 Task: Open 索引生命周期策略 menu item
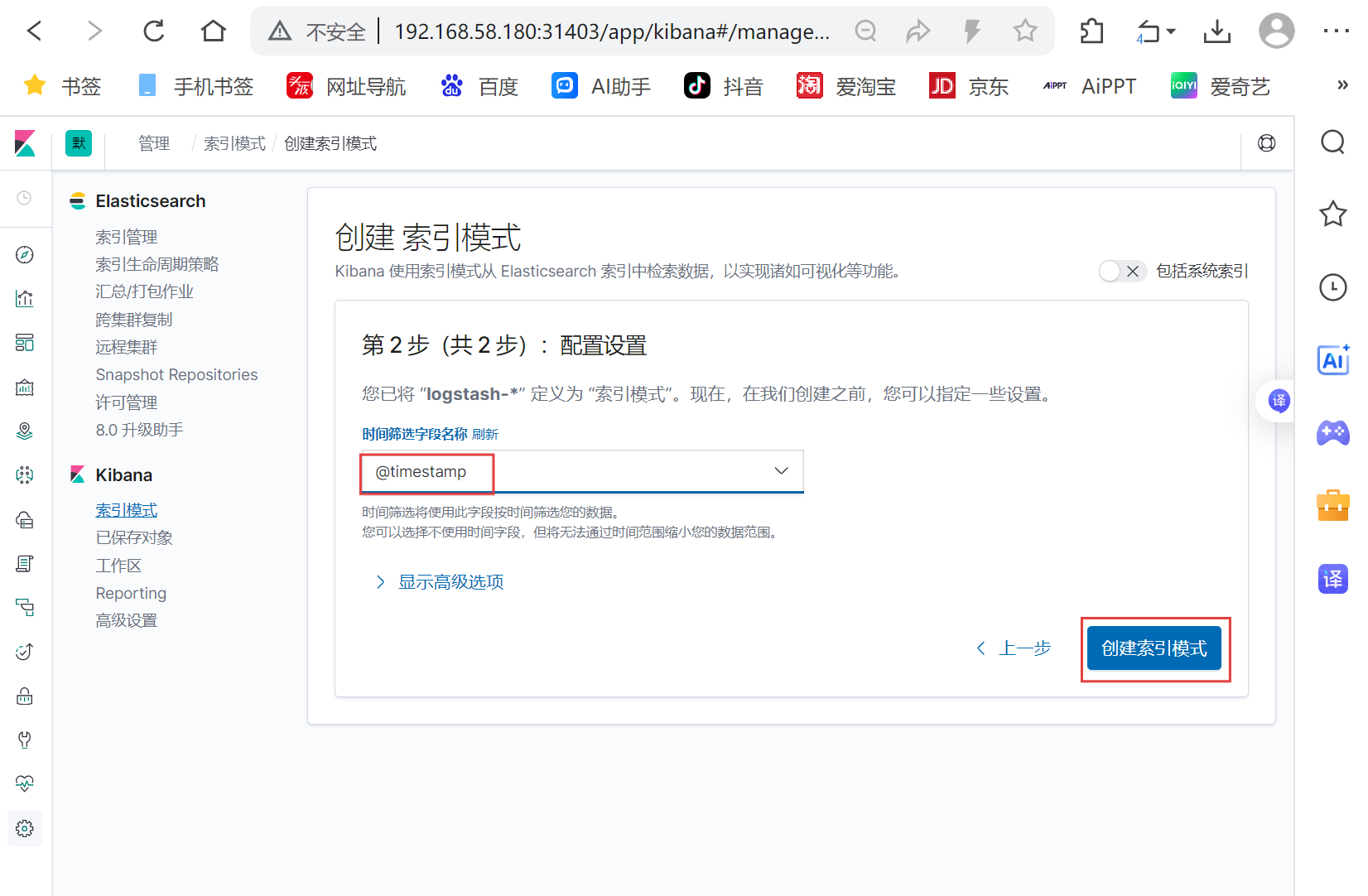pyautogui.click(x=157, y=264)
